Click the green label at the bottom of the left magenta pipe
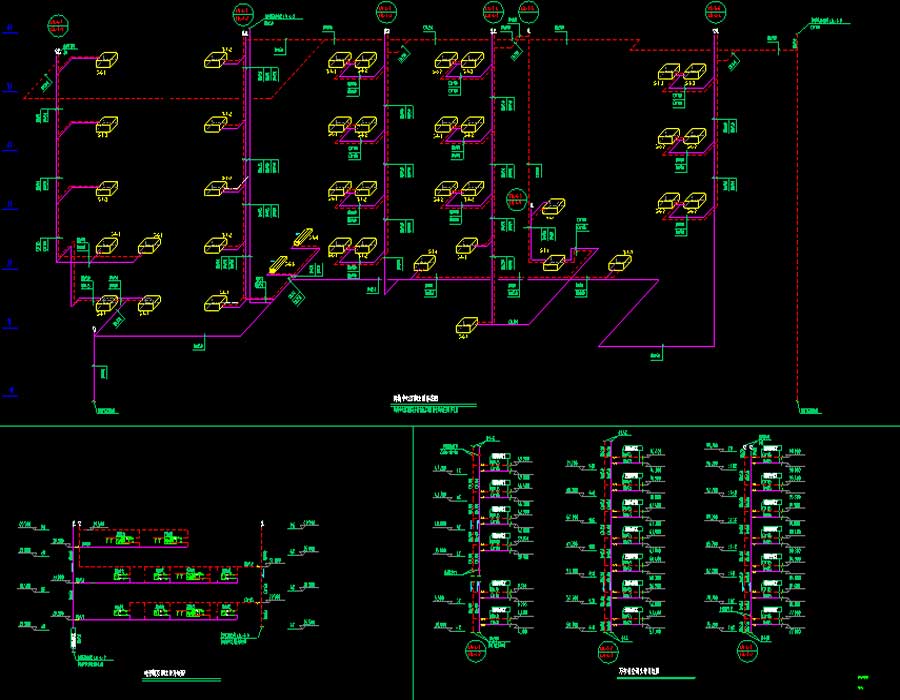Viewport: 900px width, 700px height. 106,411
